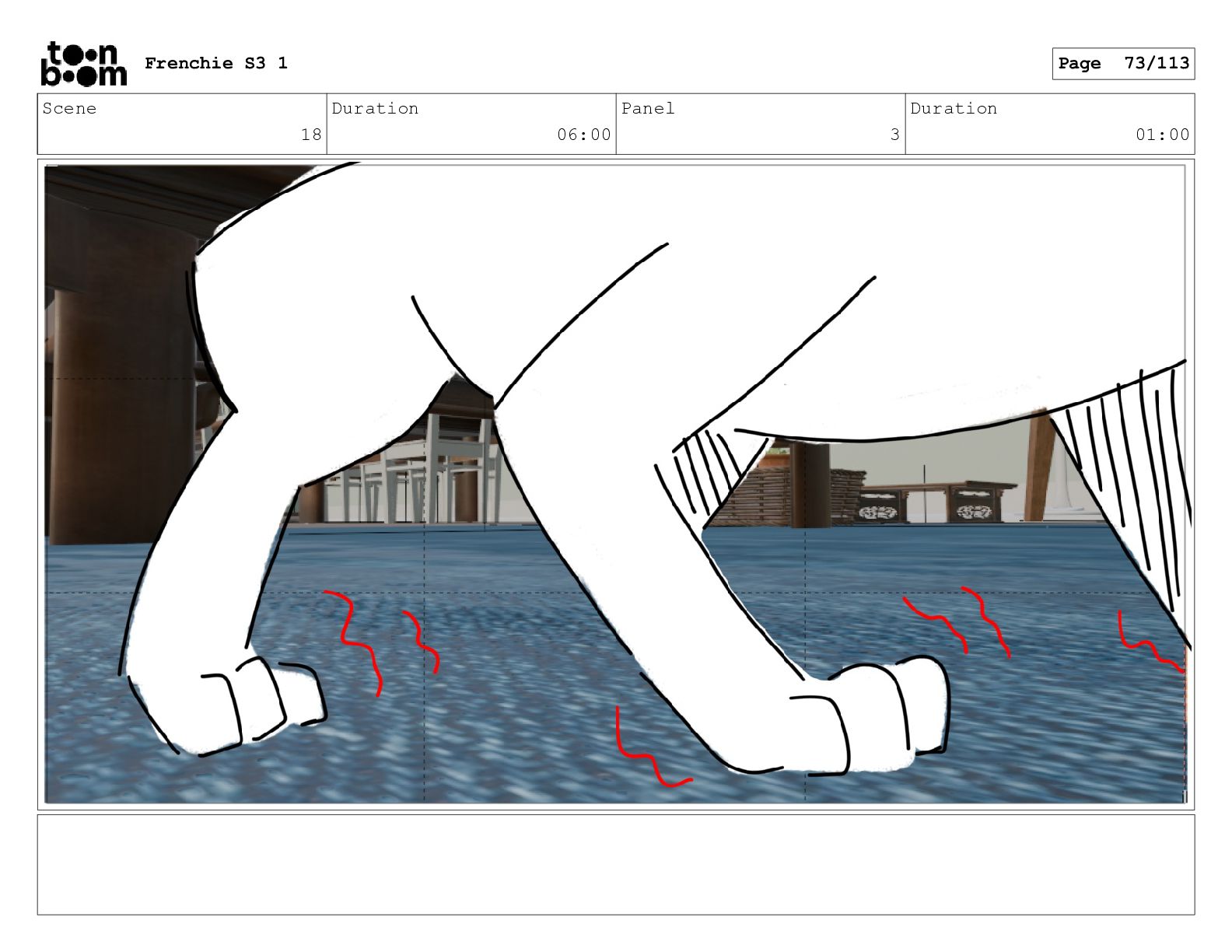Click the scene duration value '06:00'
The height and width of the screenshot is (952, 1232).
coord(583,135)
